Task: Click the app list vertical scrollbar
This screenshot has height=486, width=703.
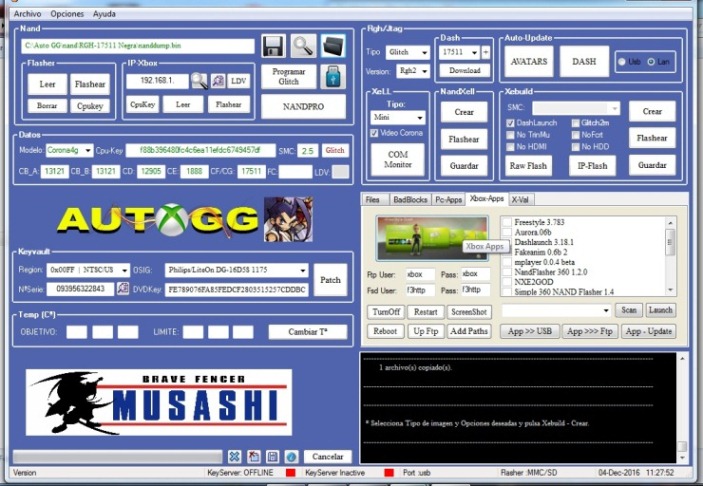Action: [670, 257]
